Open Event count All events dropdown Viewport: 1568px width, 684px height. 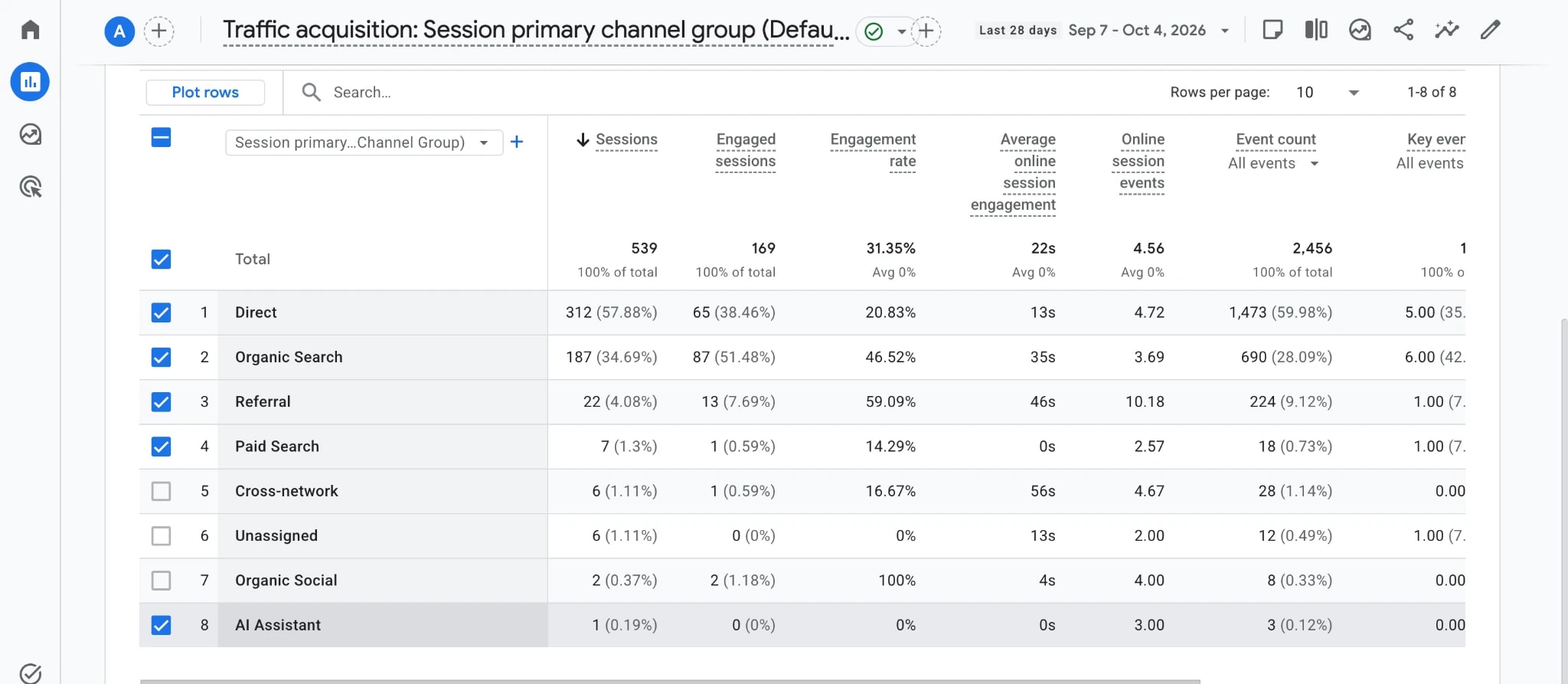(x=1273, y=163)
